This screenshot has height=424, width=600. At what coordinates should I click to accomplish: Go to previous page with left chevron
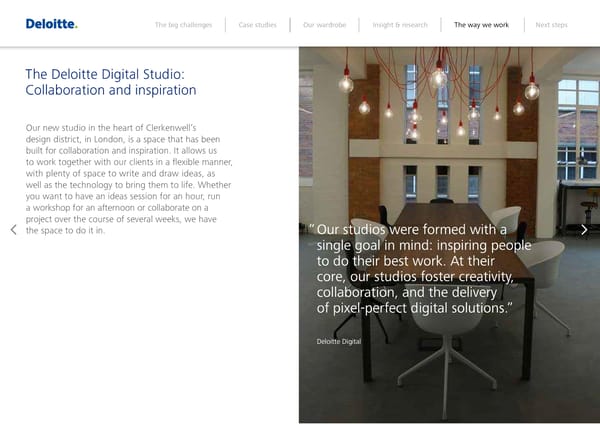coord(13,230)
